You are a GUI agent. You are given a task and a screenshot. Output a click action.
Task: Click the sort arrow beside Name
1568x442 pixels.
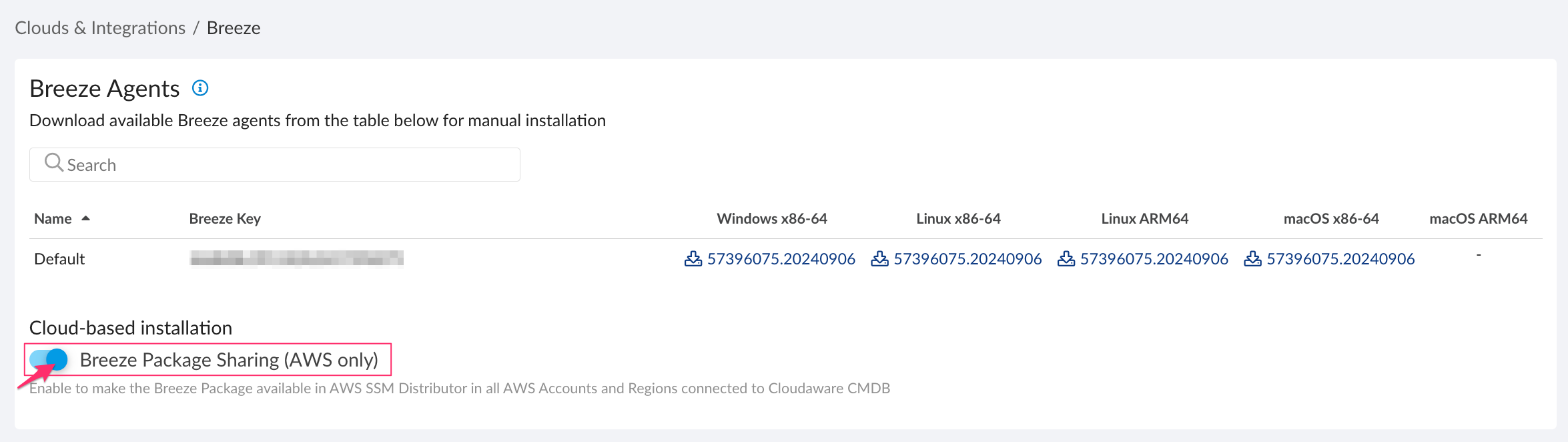86,218
